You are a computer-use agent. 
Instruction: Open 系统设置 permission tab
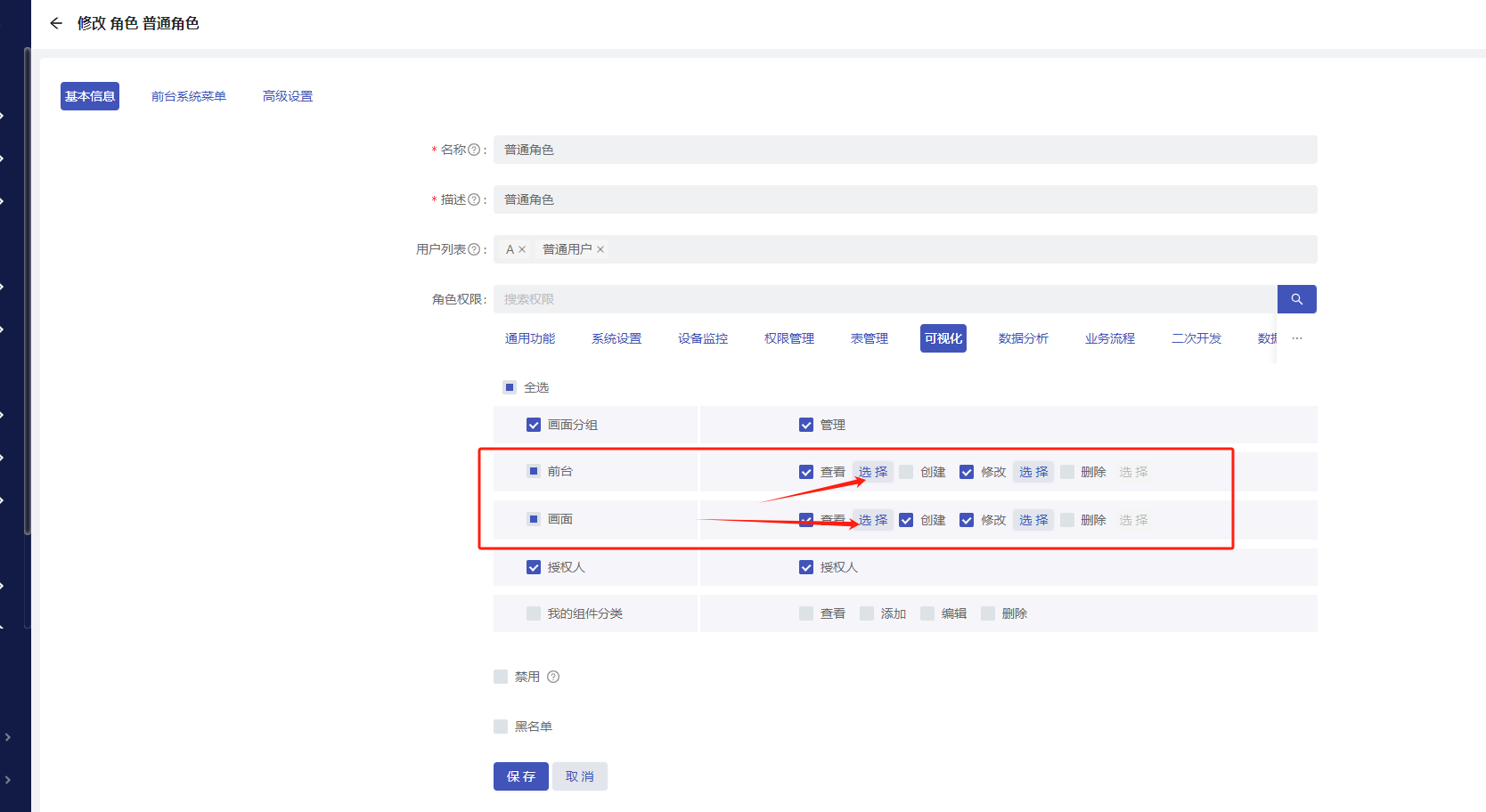pos(616,338)
